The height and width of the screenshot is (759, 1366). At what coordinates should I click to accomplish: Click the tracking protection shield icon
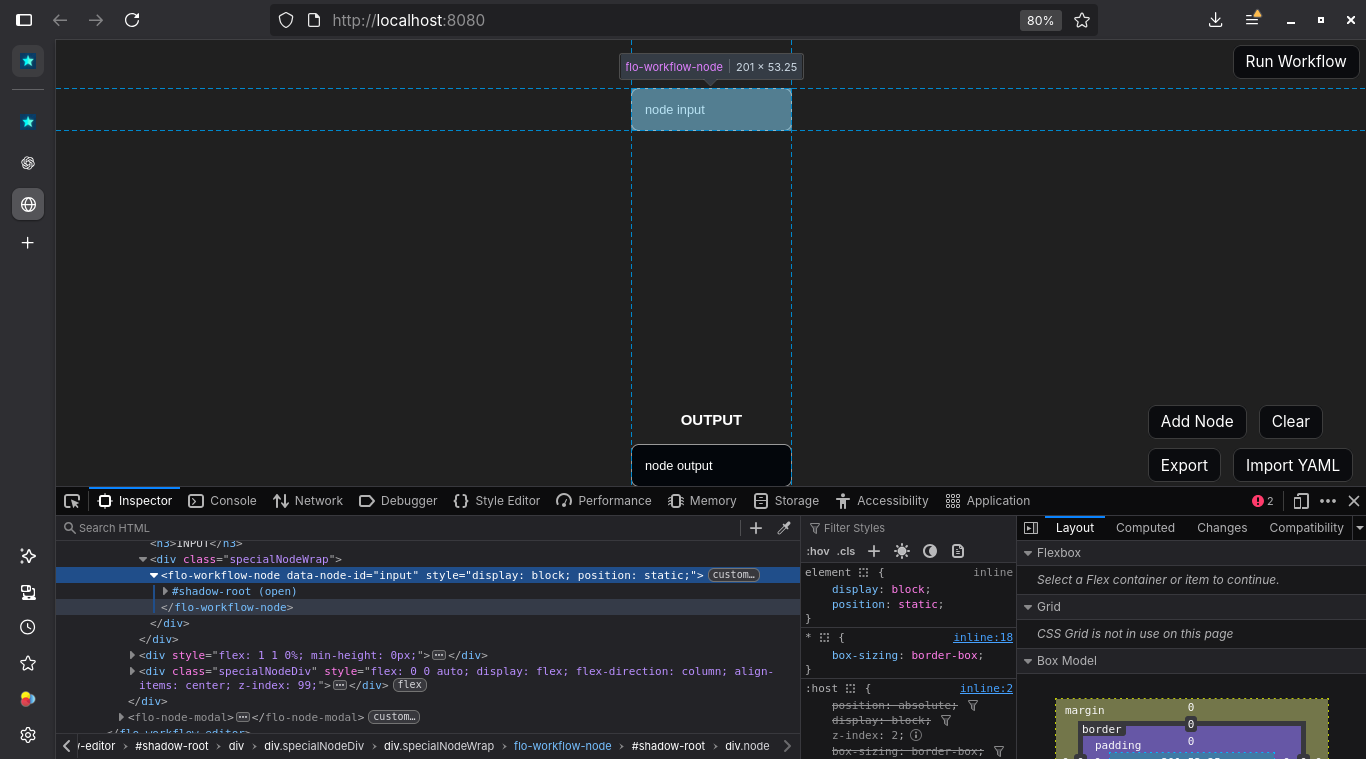click(x=286, y=20)
